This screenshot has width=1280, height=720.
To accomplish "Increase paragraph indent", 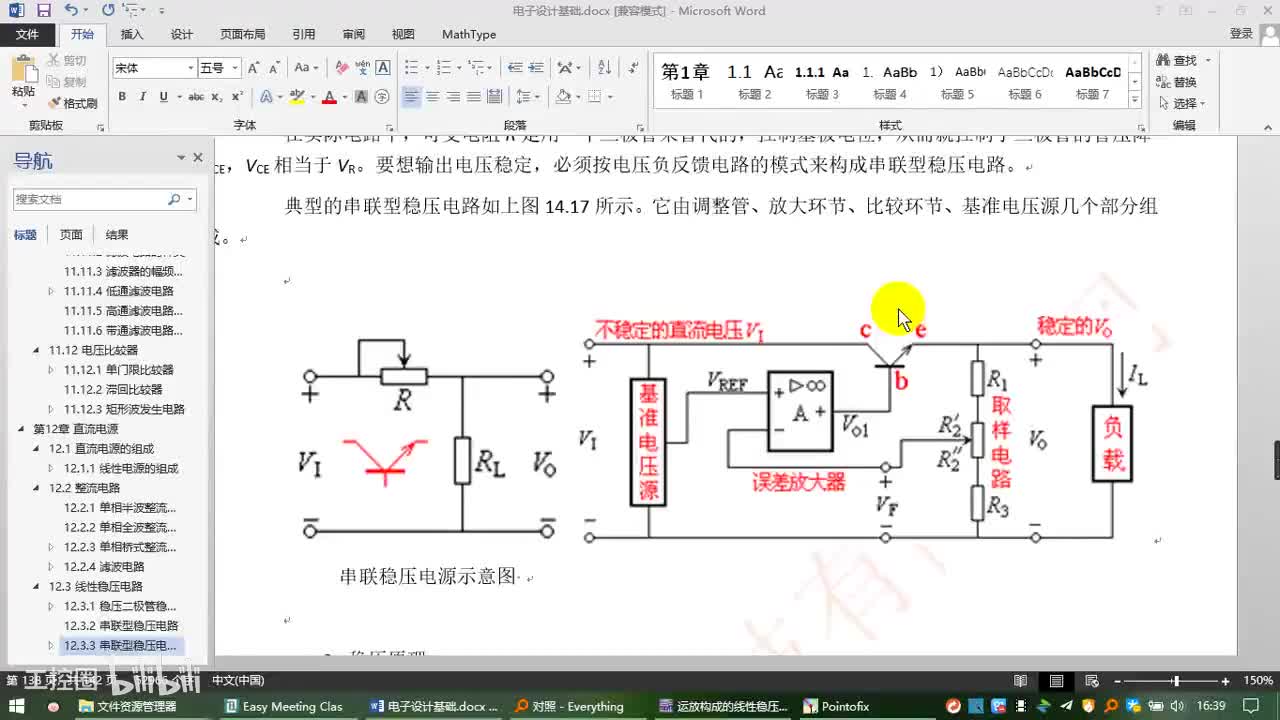I will click(537, 68).
